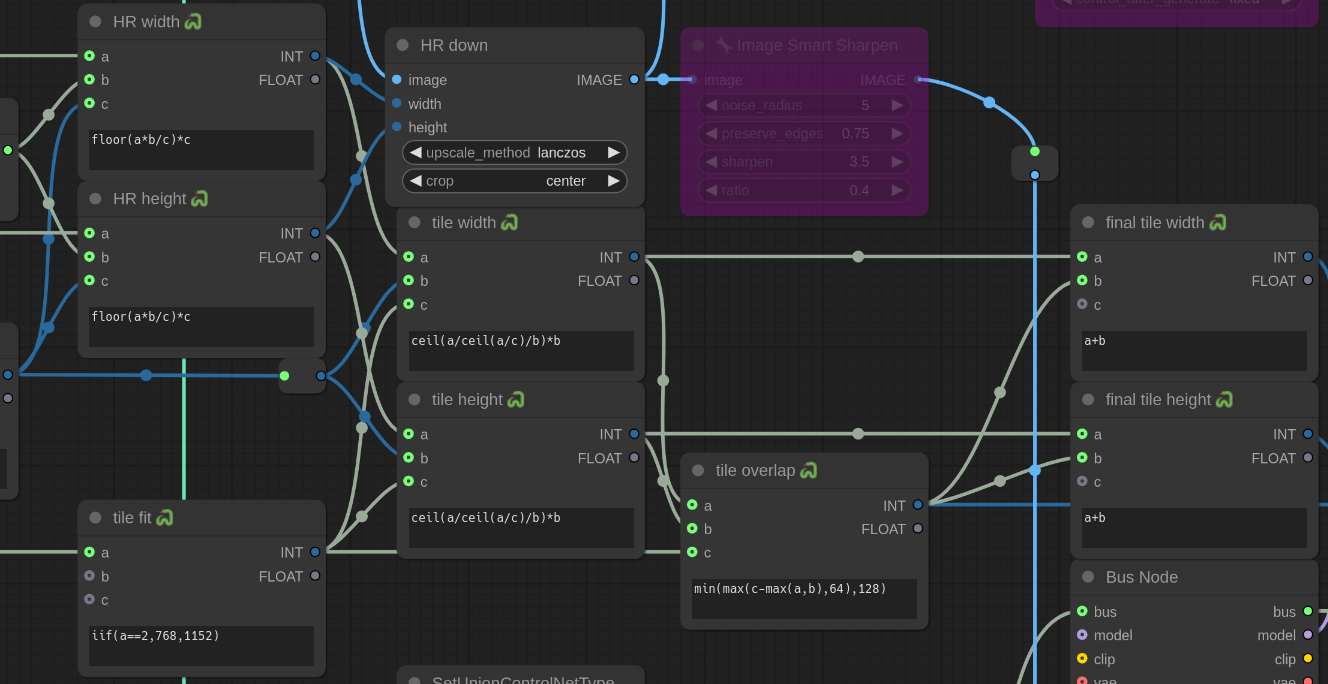Adjust the sharpen 3.5 value field
The height and width of the screenshot is (684, 1328).
click(804, 162)
